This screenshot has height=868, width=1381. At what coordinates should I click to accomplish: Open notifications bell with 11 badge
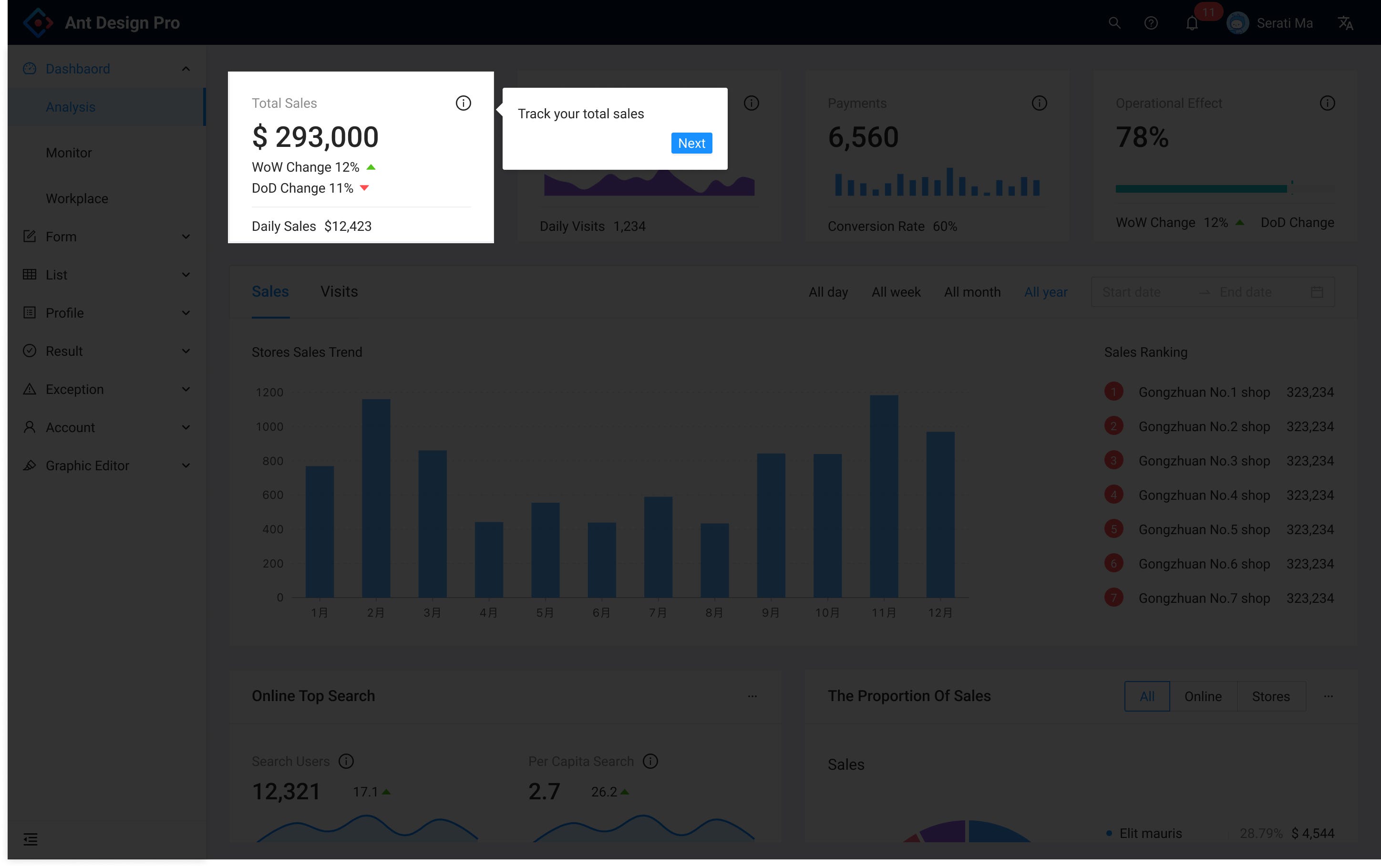(x=1192, y=23)
